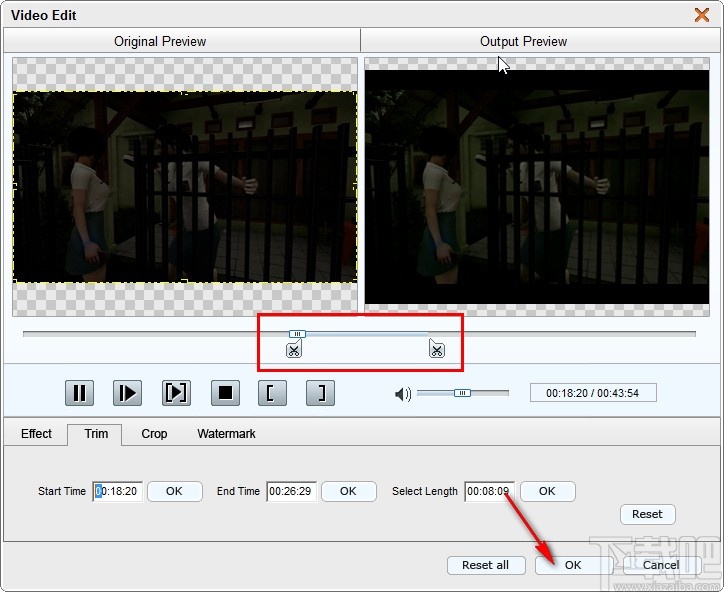Image resolution: width=724 pixels, height=592 pixels.
Task: Click the Select Length input field
Action: (x=489, y=491)
